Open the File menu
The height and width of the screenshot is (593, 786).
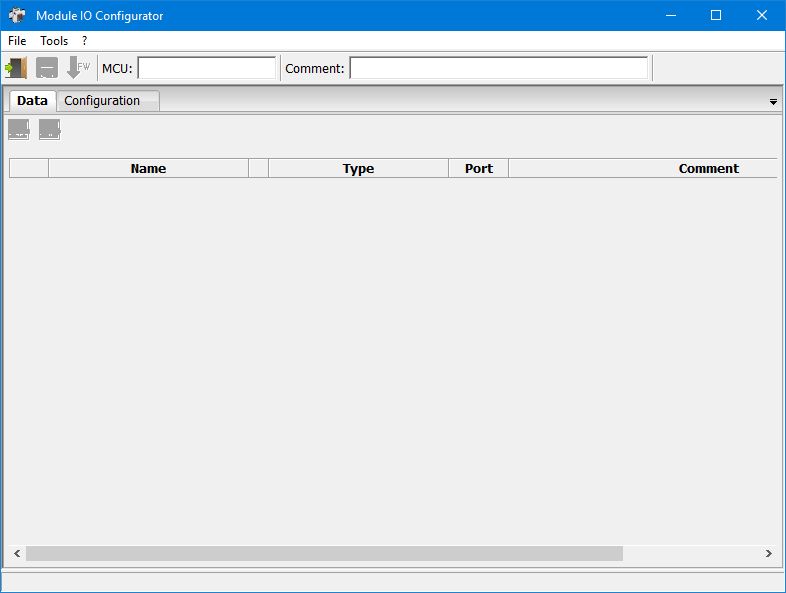(x=17, y=41)
